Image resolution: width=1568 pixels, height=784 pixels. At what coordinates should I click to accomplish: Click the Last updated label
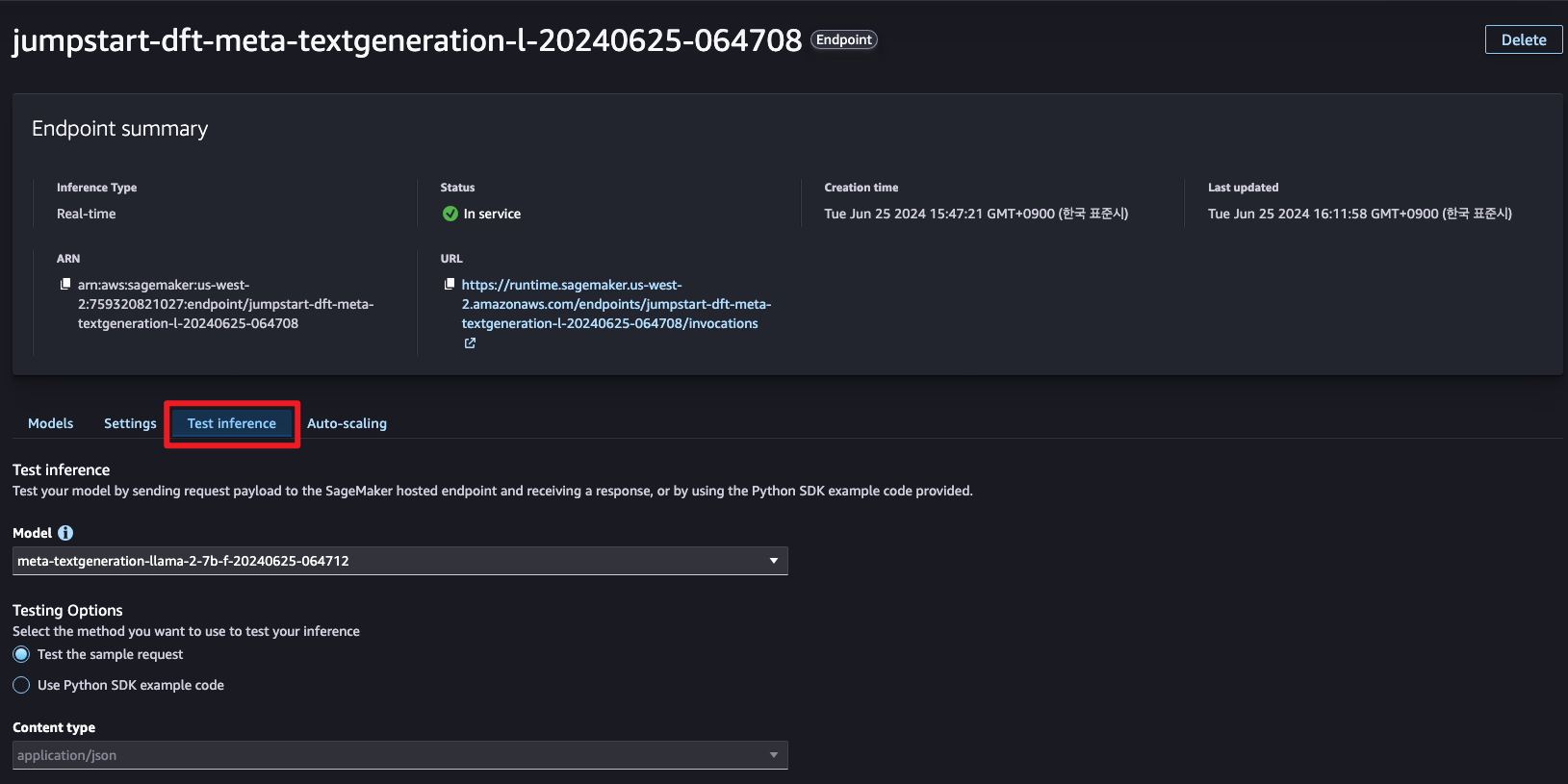[1244, 188]
